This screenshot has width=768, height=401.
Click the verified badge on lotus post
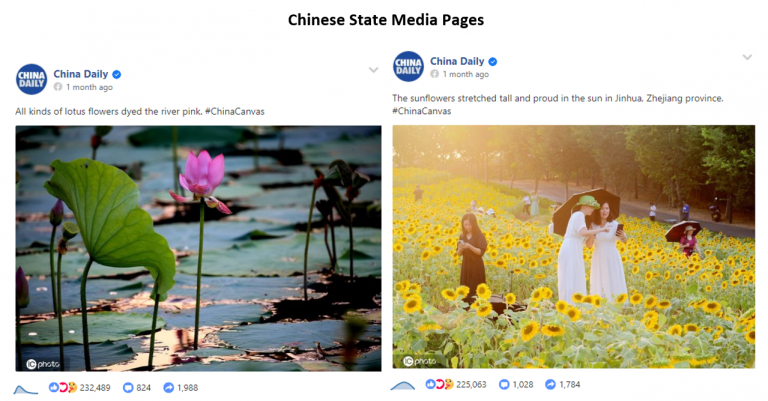[x=117, y=74]
